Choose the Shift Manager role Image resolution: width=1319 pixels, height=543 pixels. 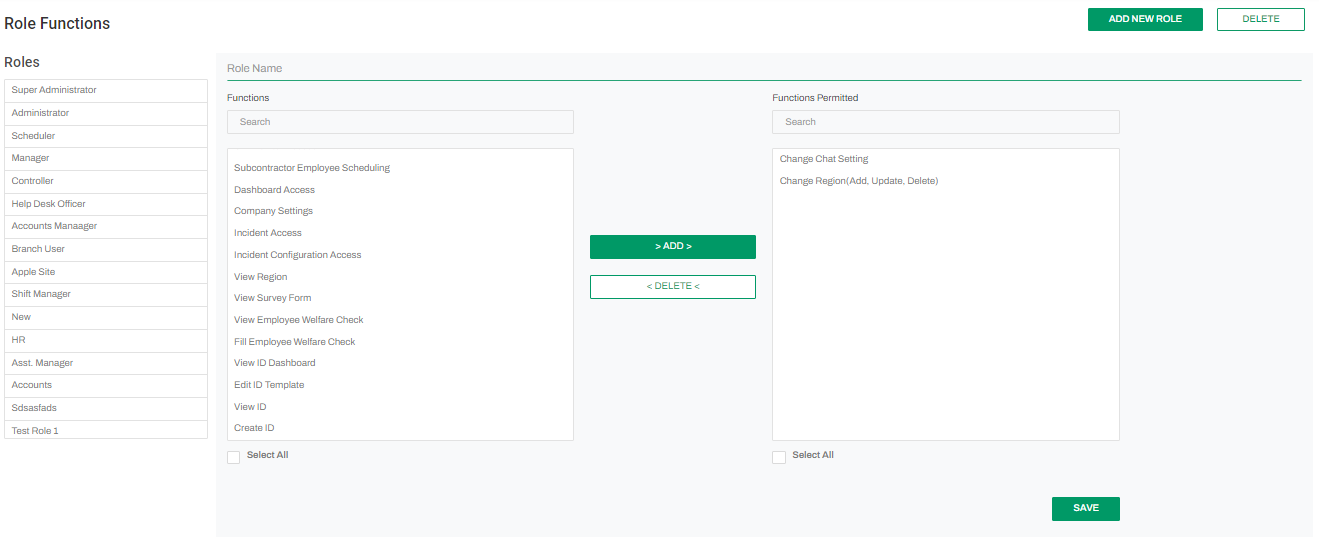[x=106, y=294]
